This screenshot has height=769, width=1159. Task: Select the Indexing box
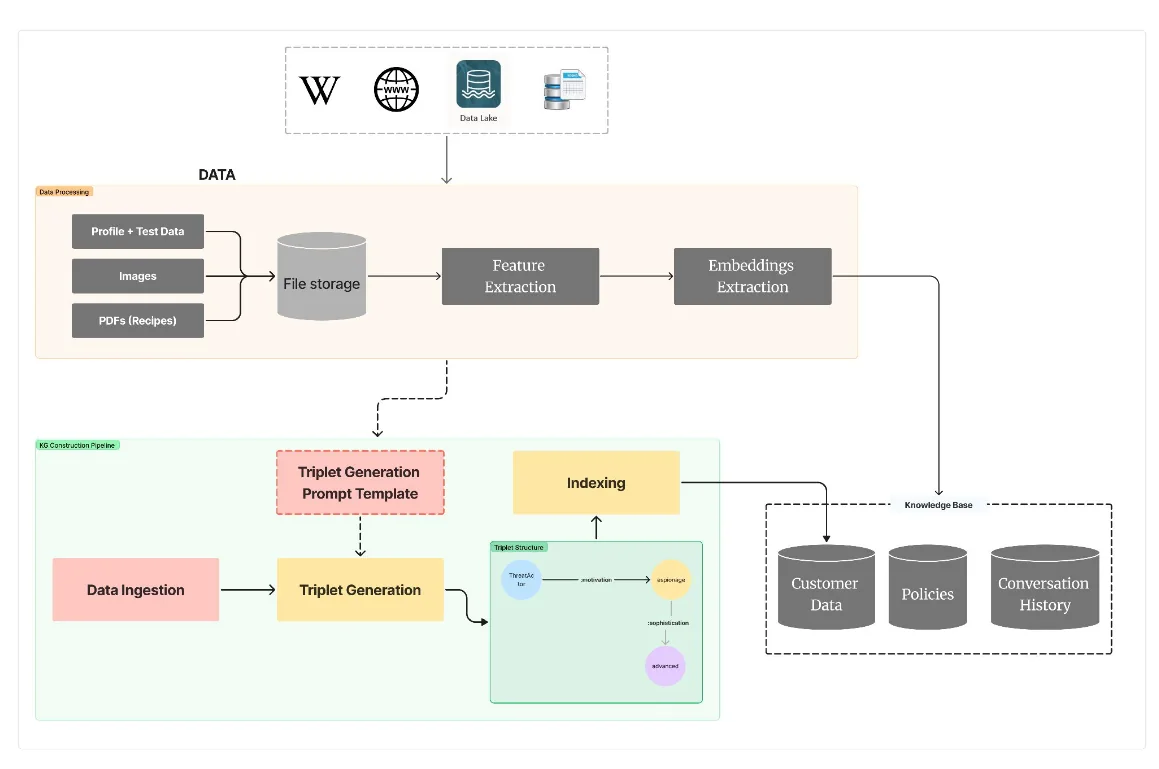click(x=597, y=483)
